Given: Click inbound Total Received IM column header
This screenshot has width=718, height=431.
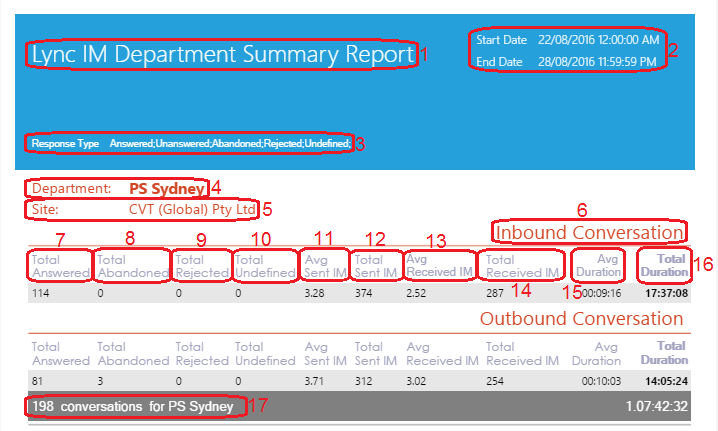Looking at the screenshot, I should [x=522, y=266].
